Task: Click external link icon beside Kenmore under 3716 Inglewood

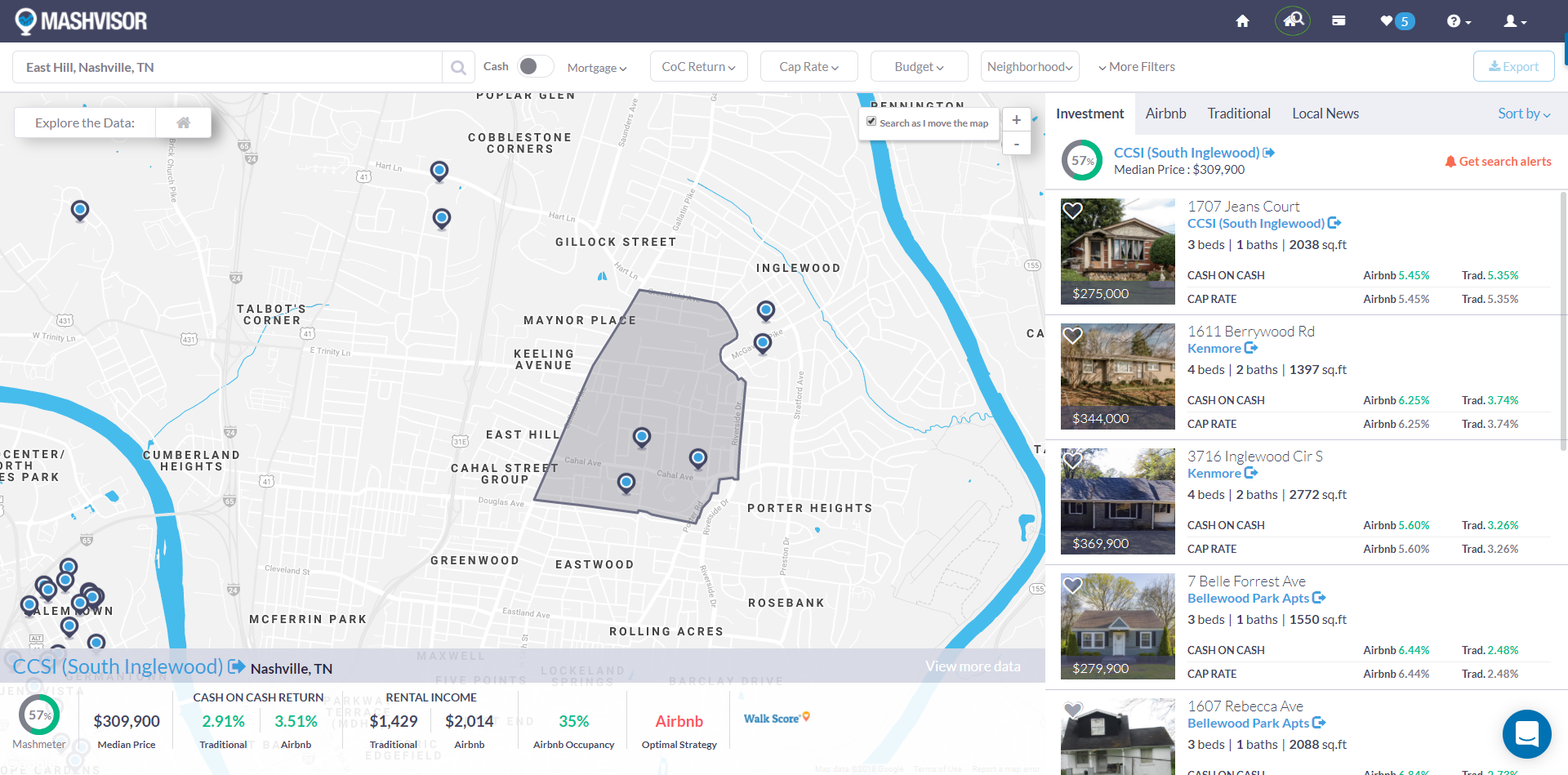Action: click(x=1251, y=473)
